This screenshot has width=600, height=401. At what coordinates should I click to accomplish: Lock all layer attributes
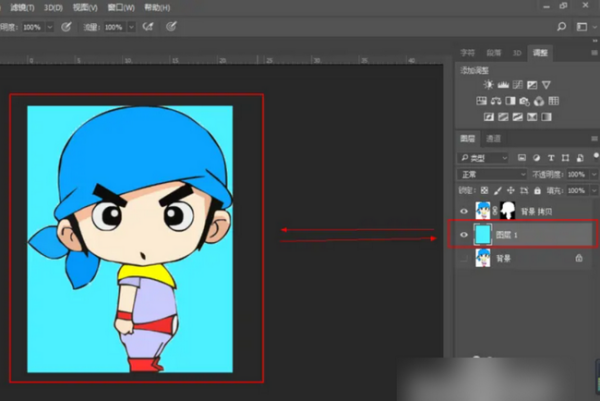click(537, 190)
